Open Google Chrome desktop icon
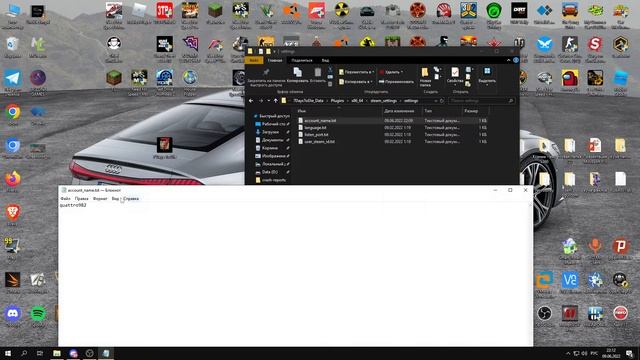The image size is (640, 360). tap(13, 115)
